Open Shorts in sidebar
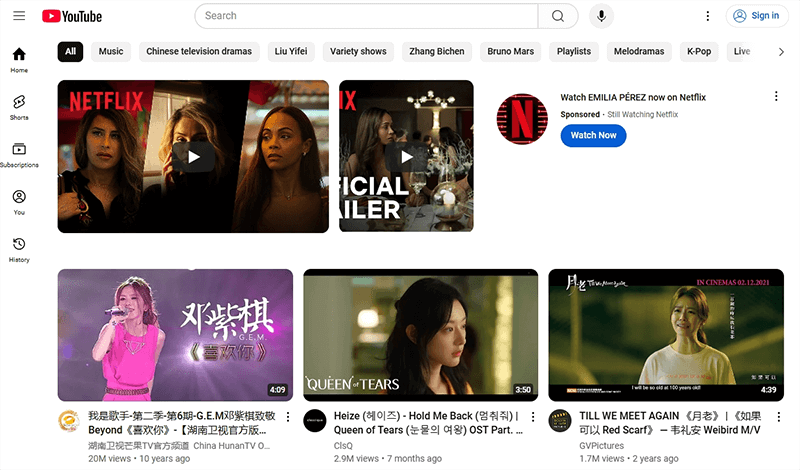This screenshot has width=800, height=470. (19, 107)
